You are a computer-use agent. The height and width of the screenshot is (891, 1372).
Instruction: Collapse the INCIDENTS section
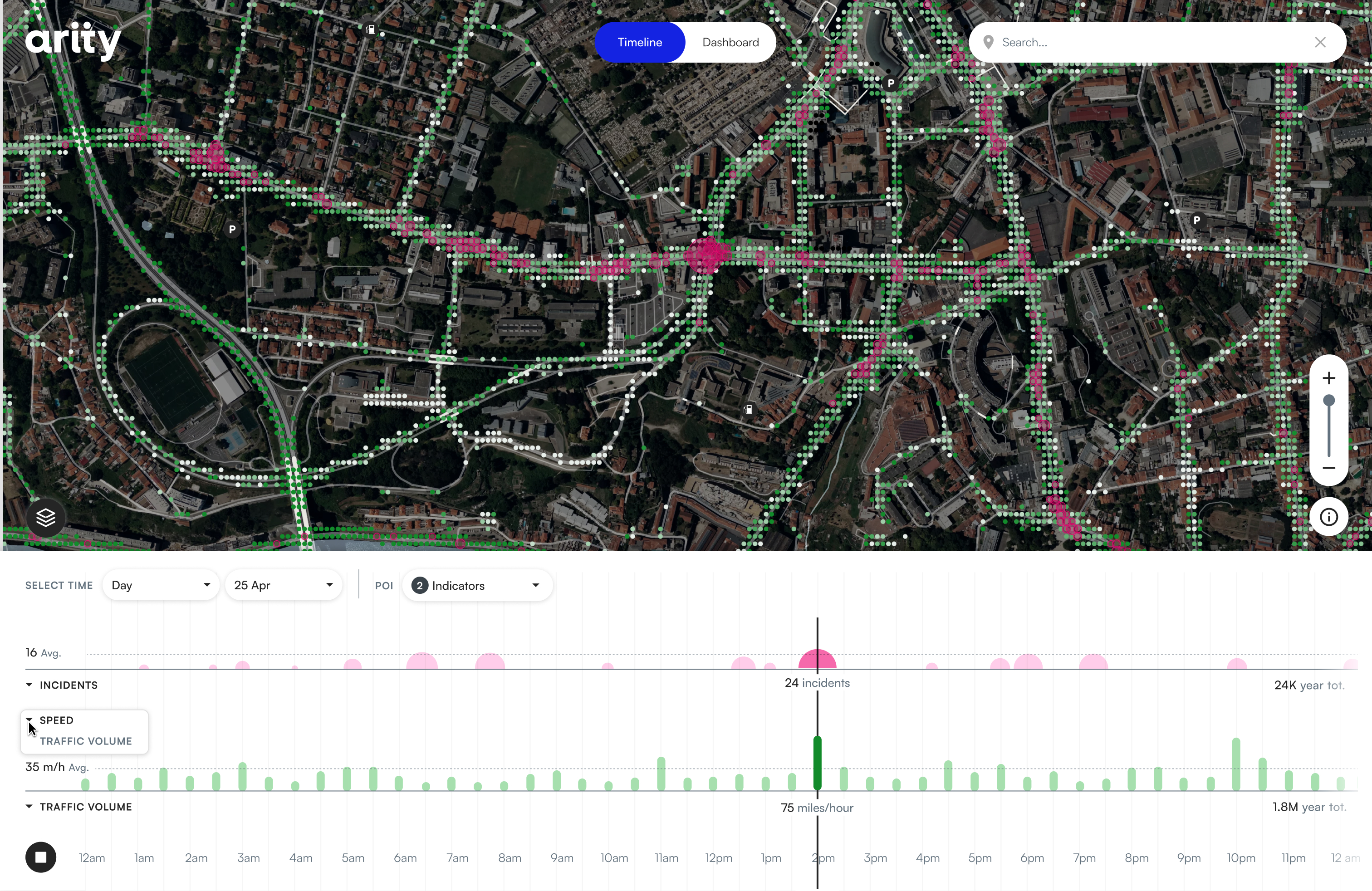tap(29, 685)
